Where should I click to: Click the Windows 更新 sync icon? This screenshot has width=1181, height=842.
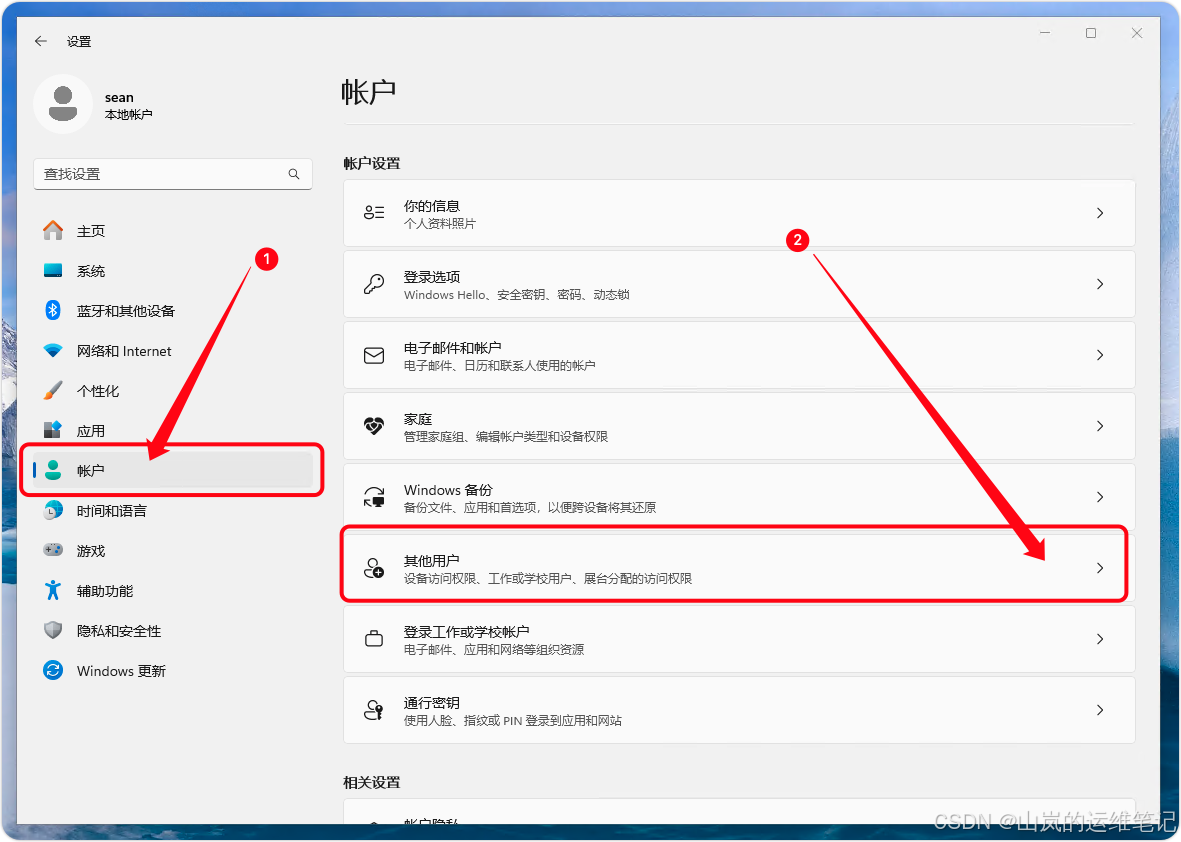coord(53,670)
